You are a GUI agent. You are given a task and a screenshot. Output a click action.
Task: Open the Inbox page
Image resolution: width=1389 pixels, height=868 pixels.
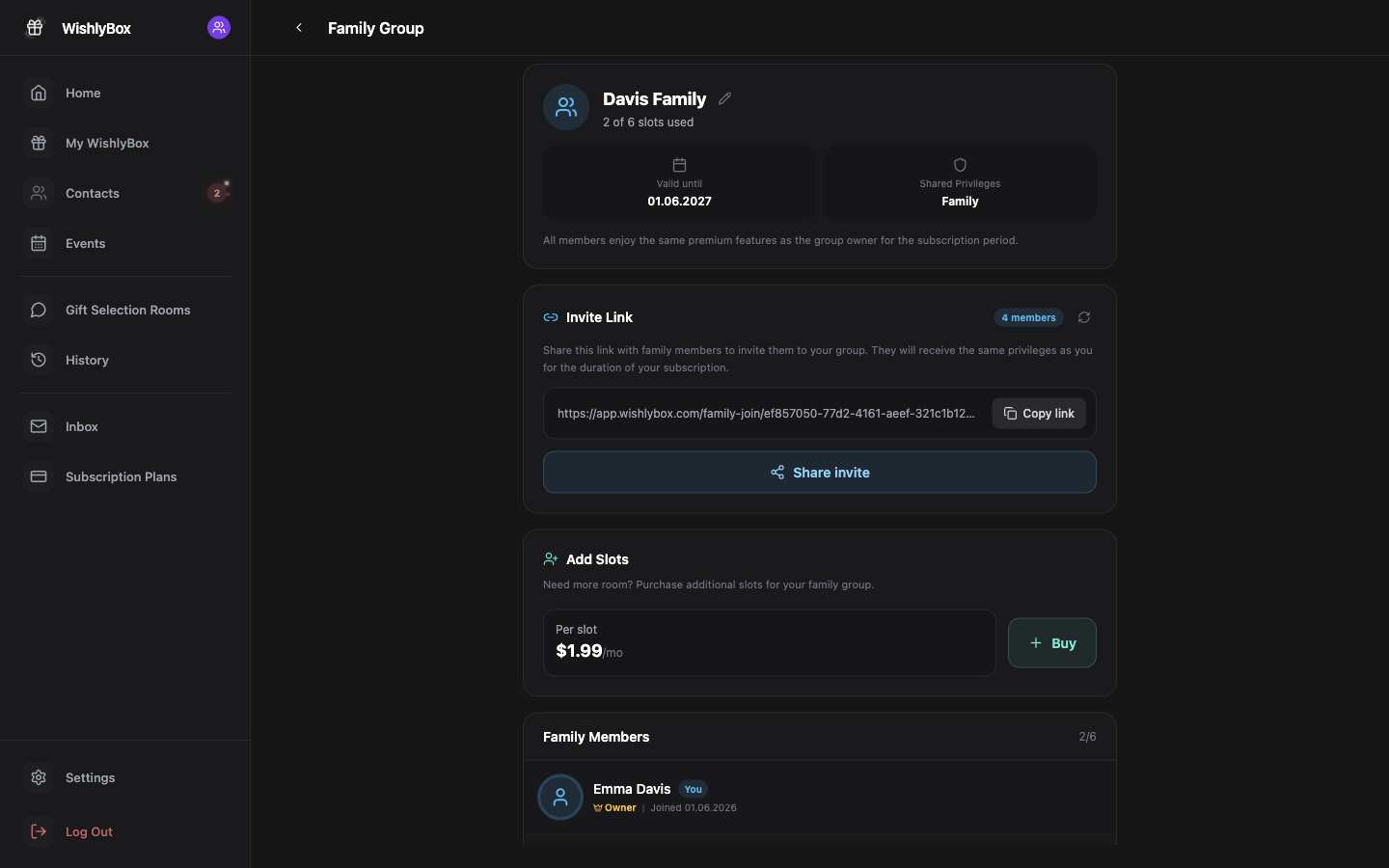coord(125,426)
